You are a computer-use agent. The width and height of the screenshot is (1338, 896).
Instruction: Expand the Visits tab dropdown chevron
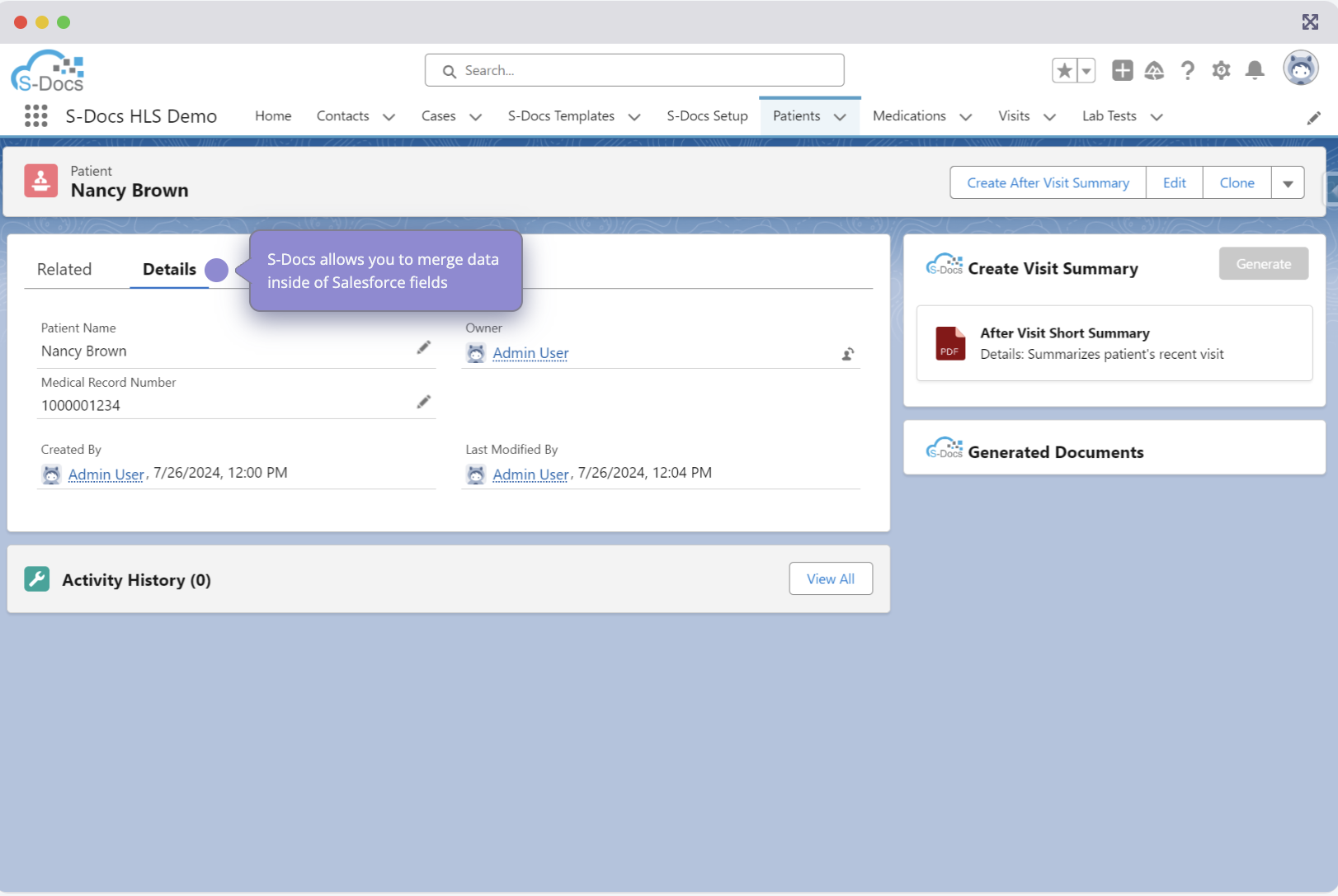pyautogui.click(x=1049, y=117)
